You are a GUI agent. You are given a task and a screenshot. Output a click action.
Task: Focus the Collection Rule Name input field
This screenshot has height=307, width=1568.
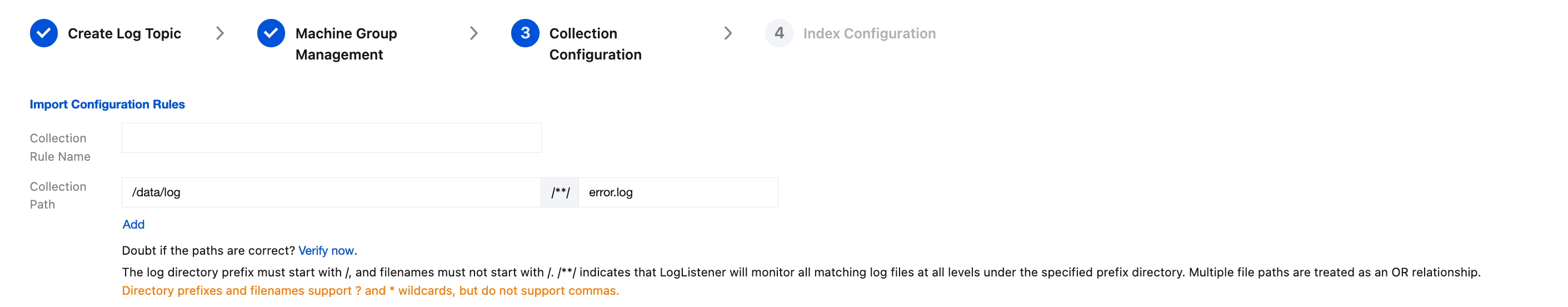click(331, 138)
